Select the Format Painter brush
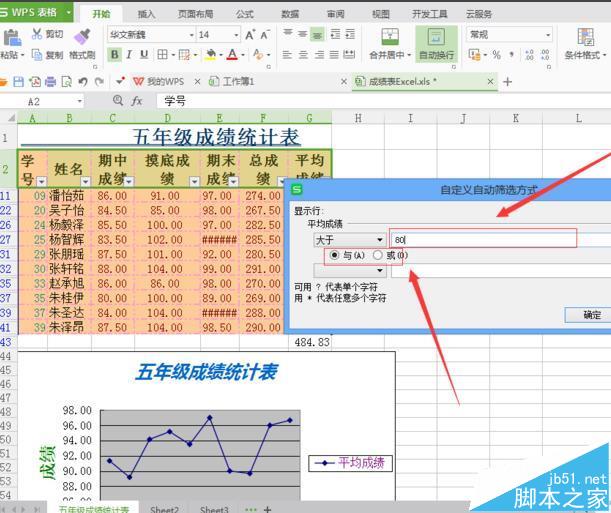The image size is (611, 513). [82, 37]
